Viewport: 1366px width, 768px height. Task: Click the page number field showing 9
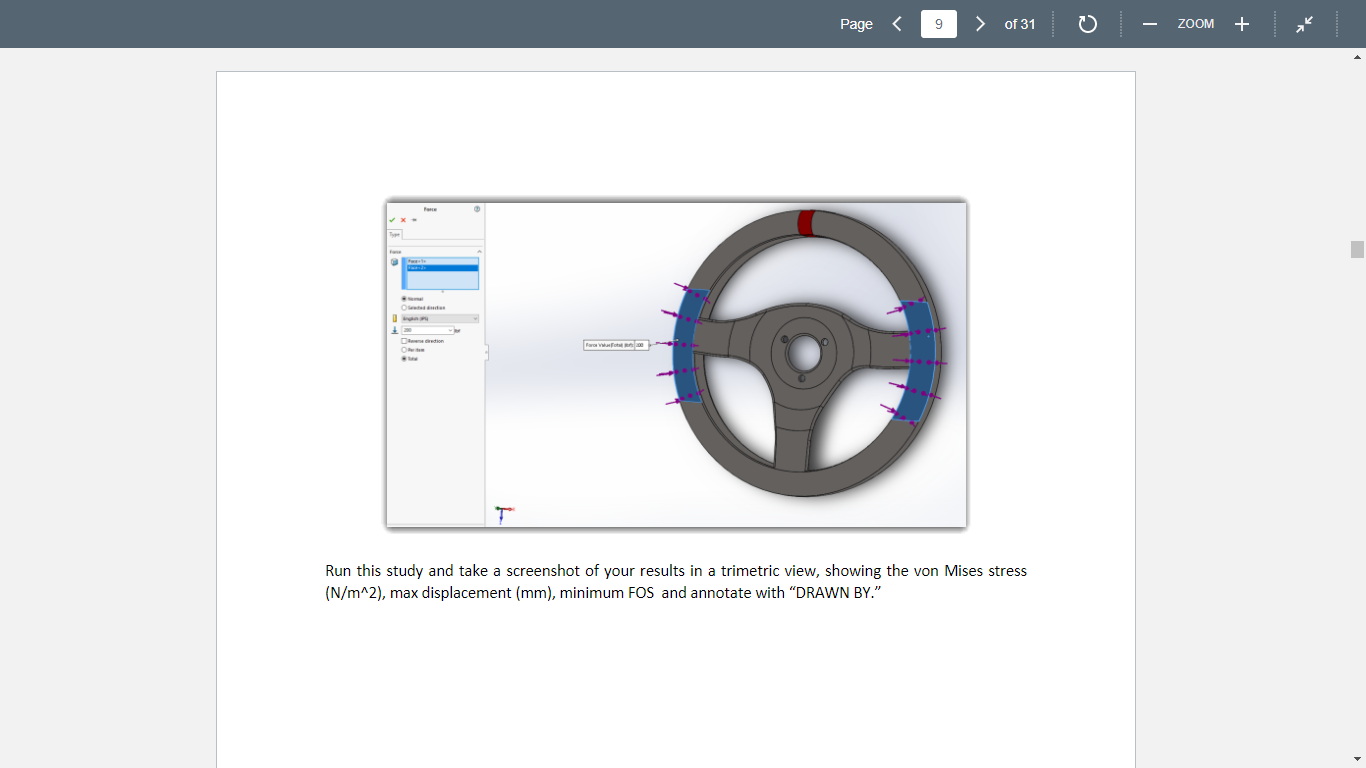click(938, 24)
